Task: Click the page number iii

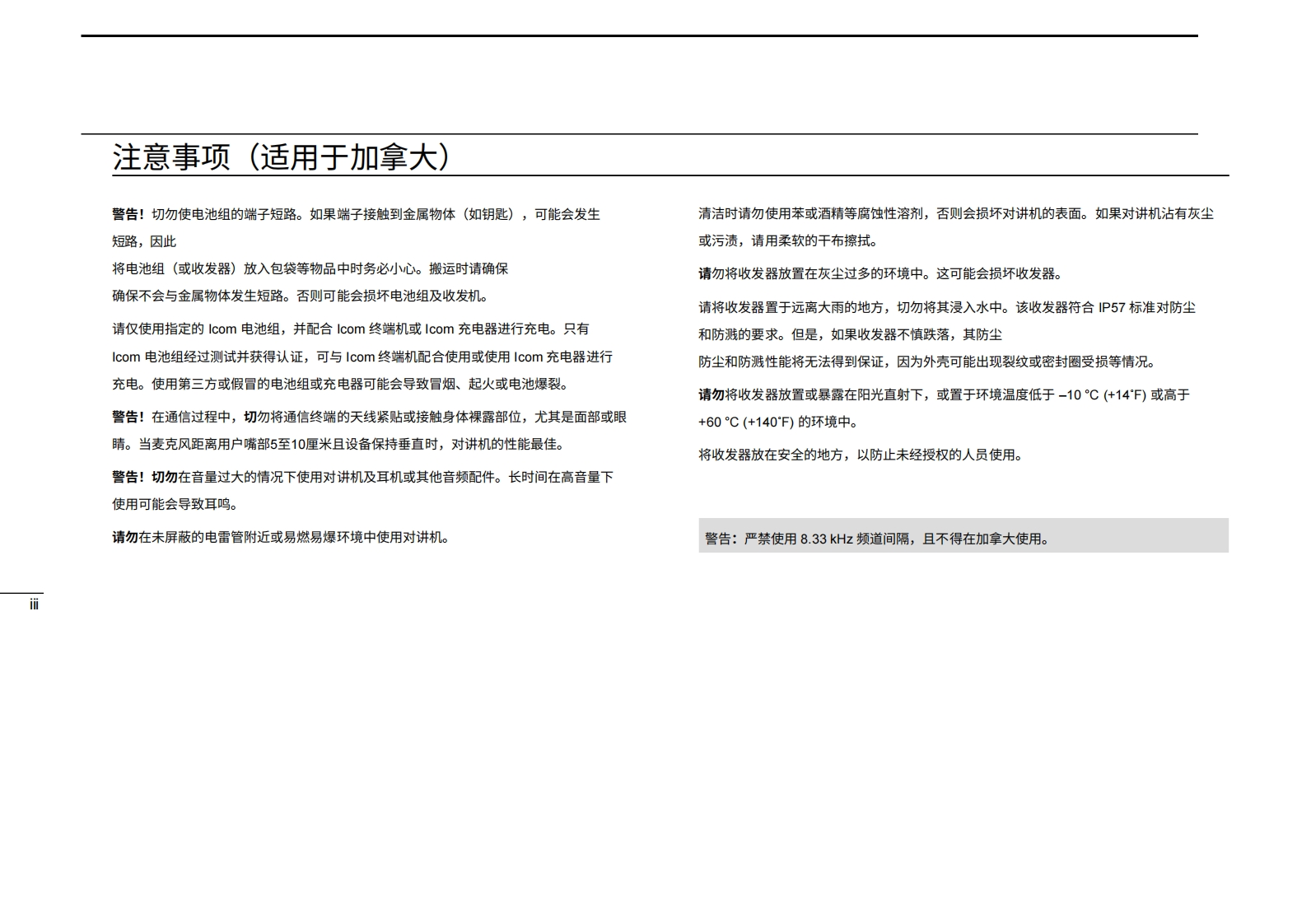Action: [34, 604]
